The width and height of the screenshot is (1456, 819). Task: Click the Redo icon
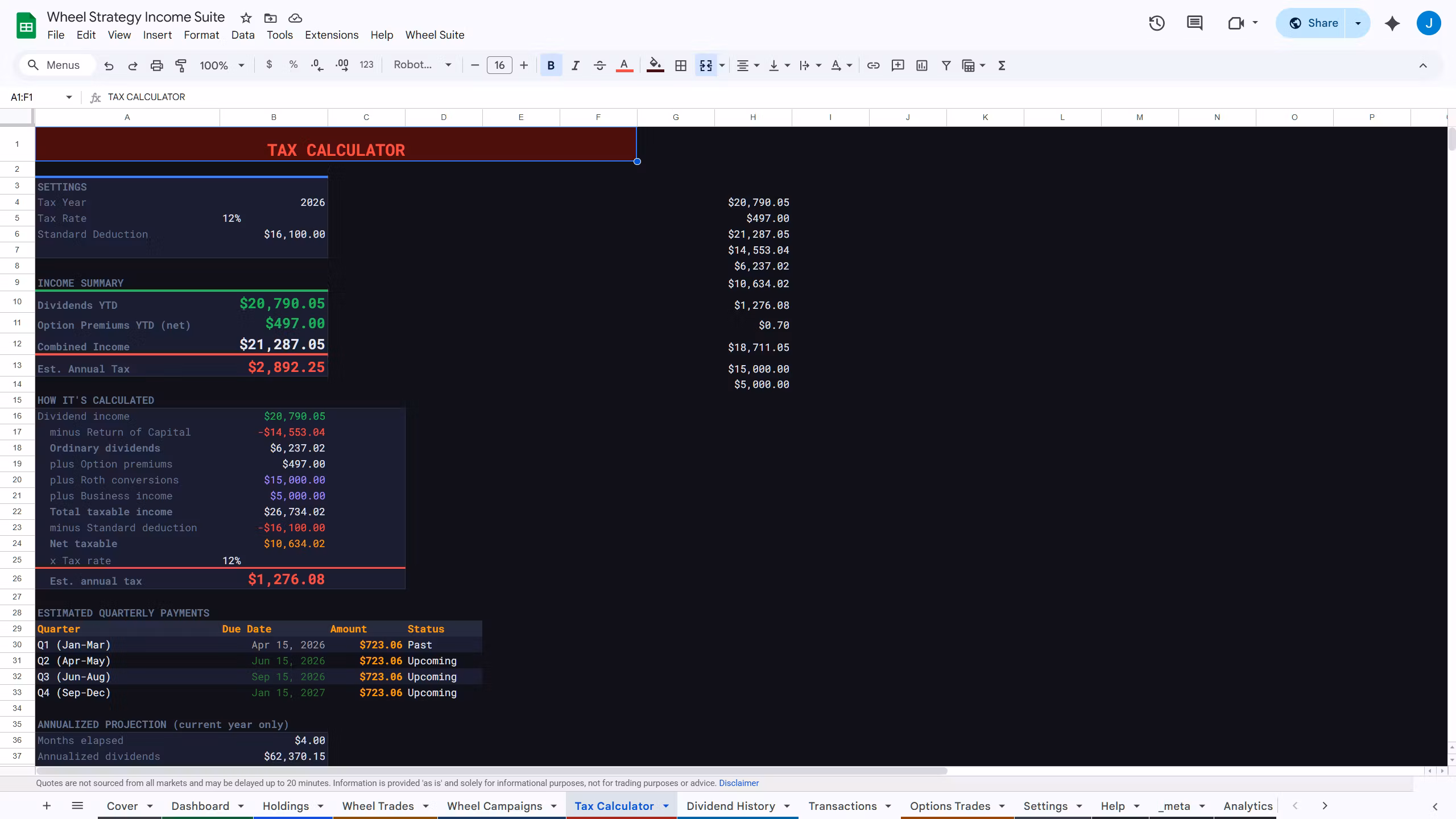pos(133,65)
